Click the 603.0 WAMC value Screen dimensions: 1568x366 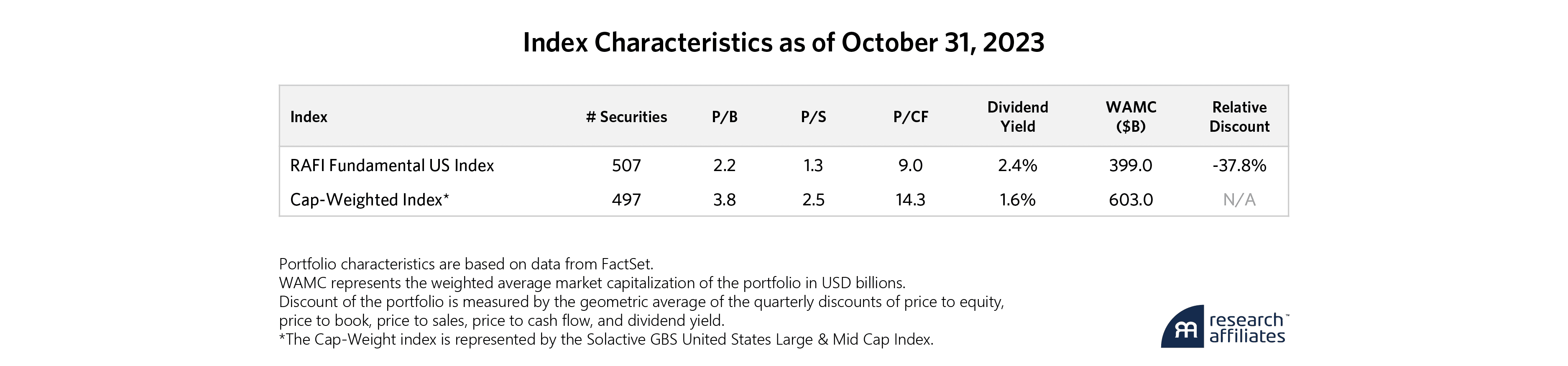[x=1130, y=200]
